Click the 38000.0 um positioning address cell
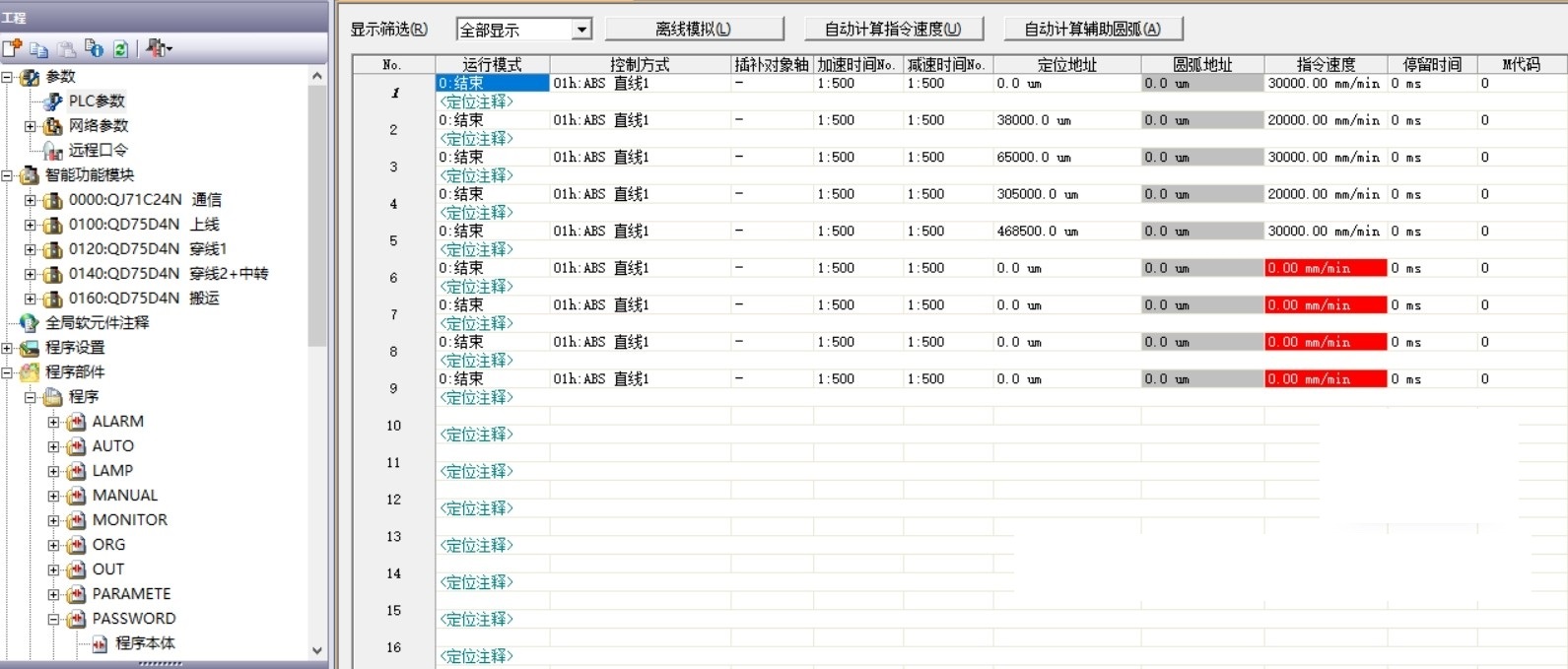Screen dimensions: 1568x669 [x=1067, y=120]
